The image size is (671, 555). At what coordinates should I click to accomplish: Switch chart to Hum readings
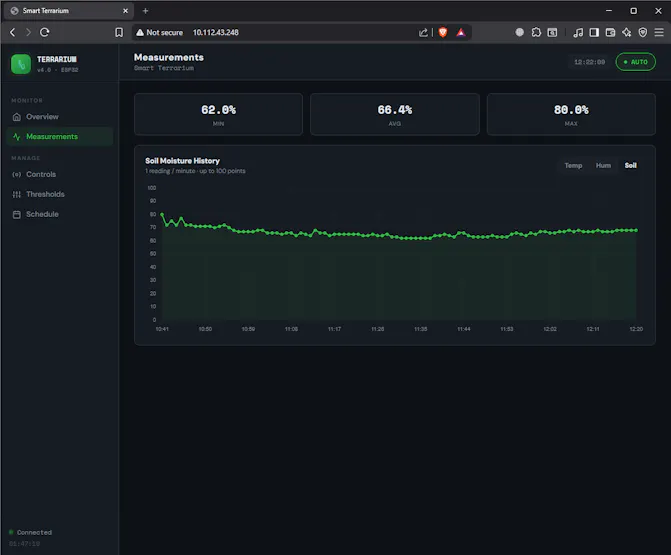tap(603, 165)
